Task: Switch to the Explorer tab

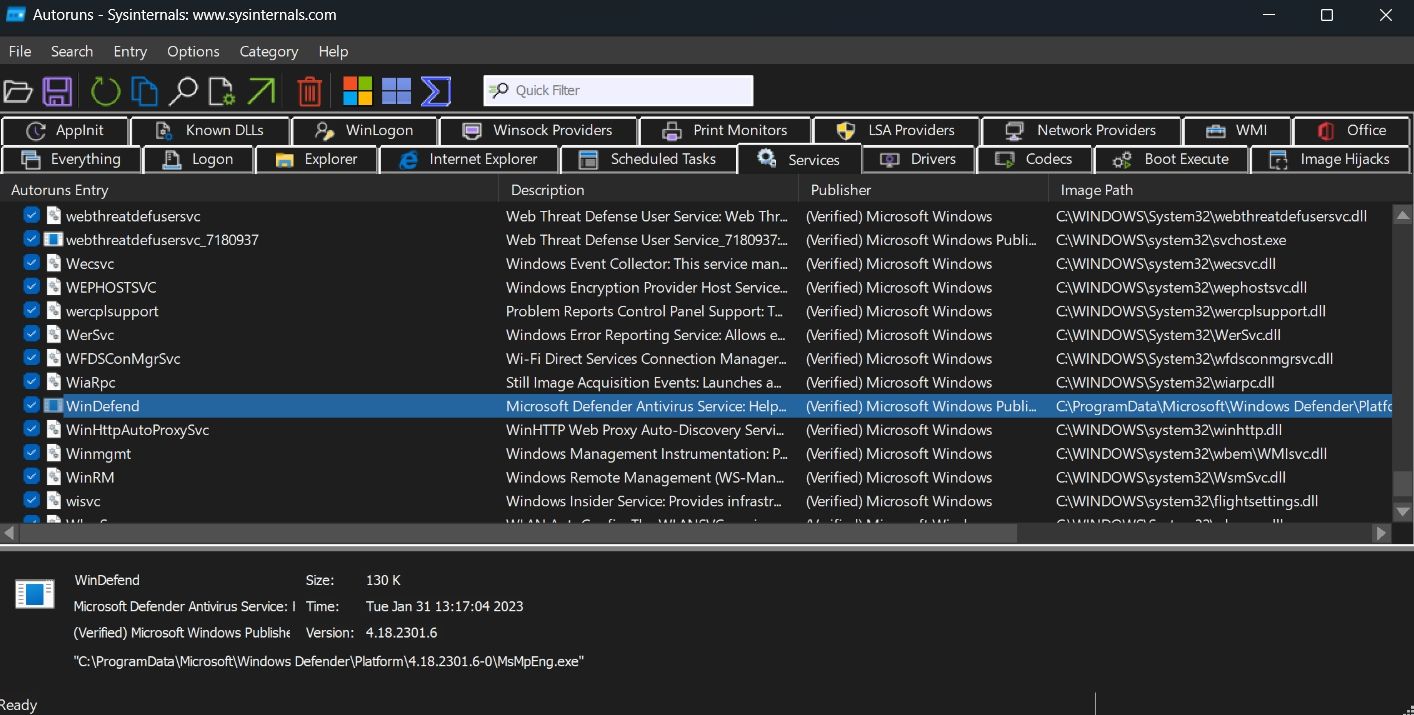Action: coord(317,159)
